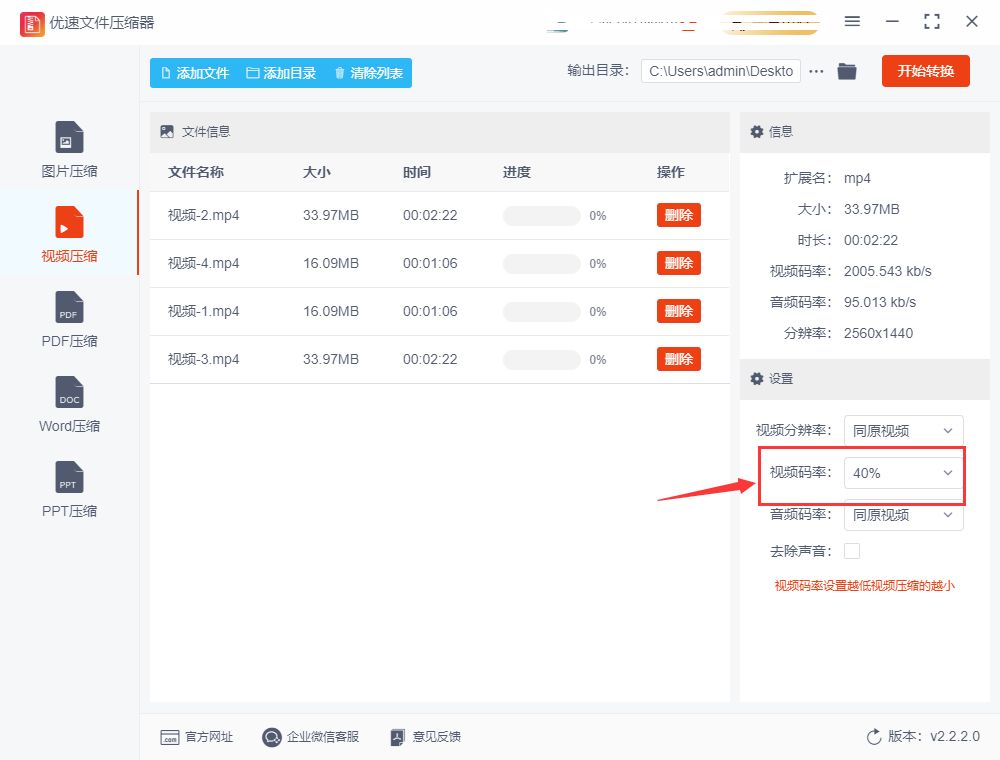1000x760 pixels.
Task: Open the hamburger menu in title bar
Action: click(x=852, y=21)
